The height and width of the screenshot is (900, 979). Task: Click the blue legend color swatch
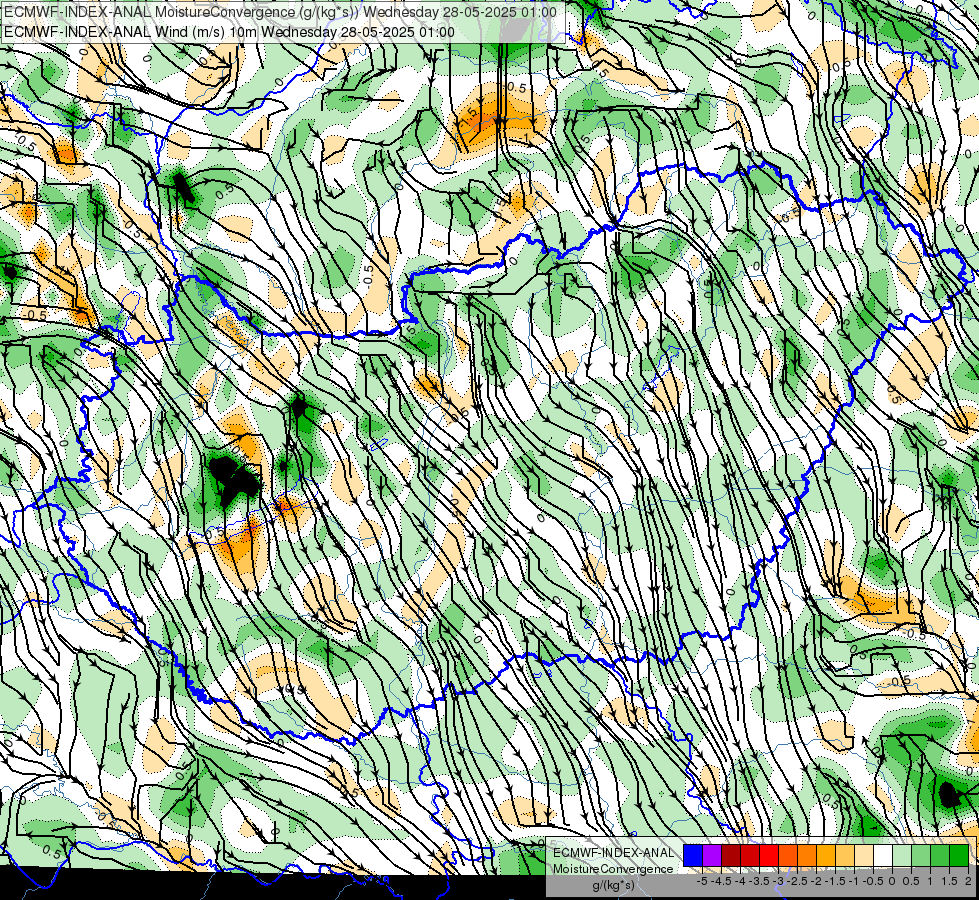[693, 856]
